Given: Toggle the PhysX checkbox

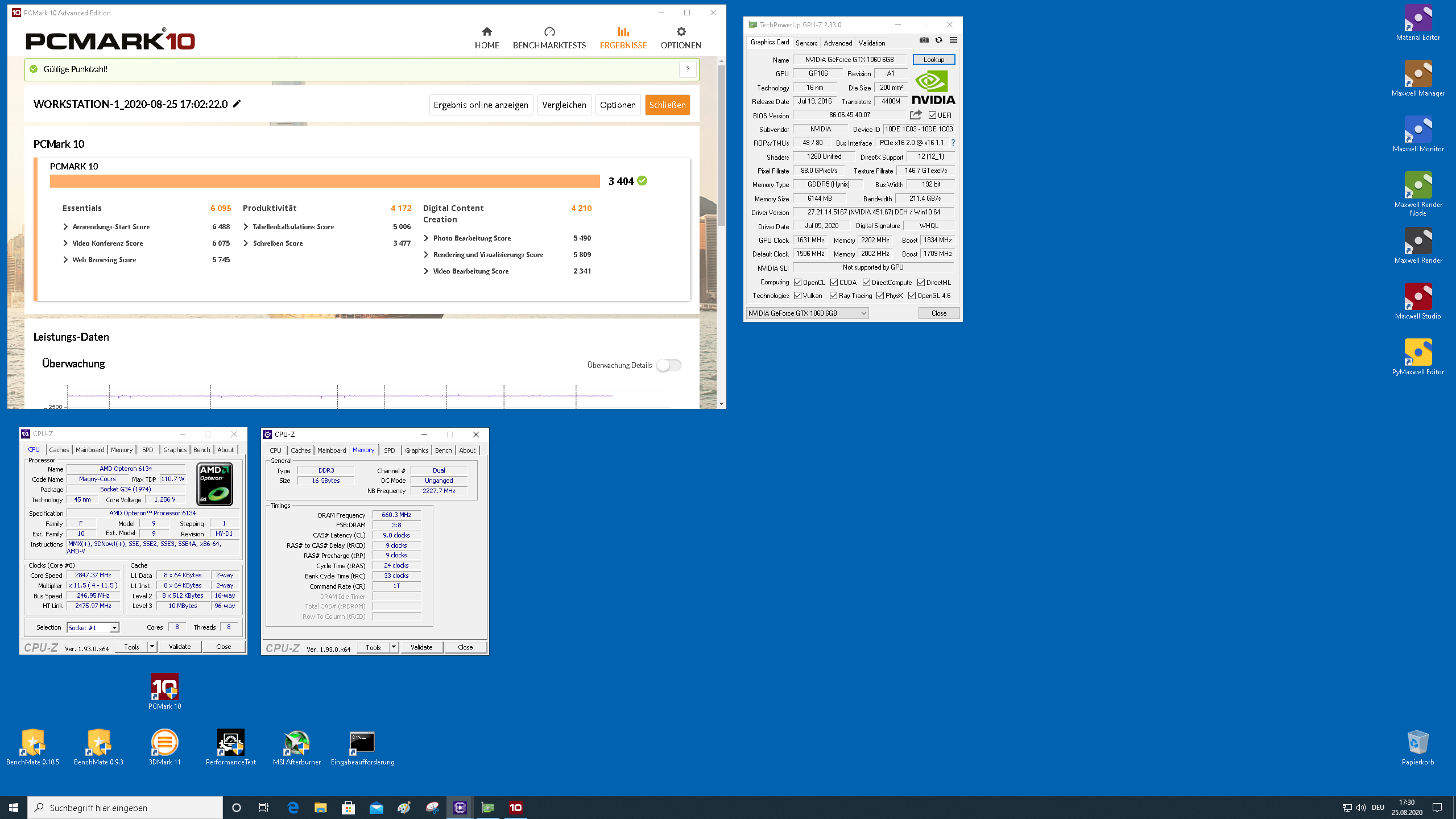Looking at the screenshot, I should pyautogui.click(x=880, y=296).
